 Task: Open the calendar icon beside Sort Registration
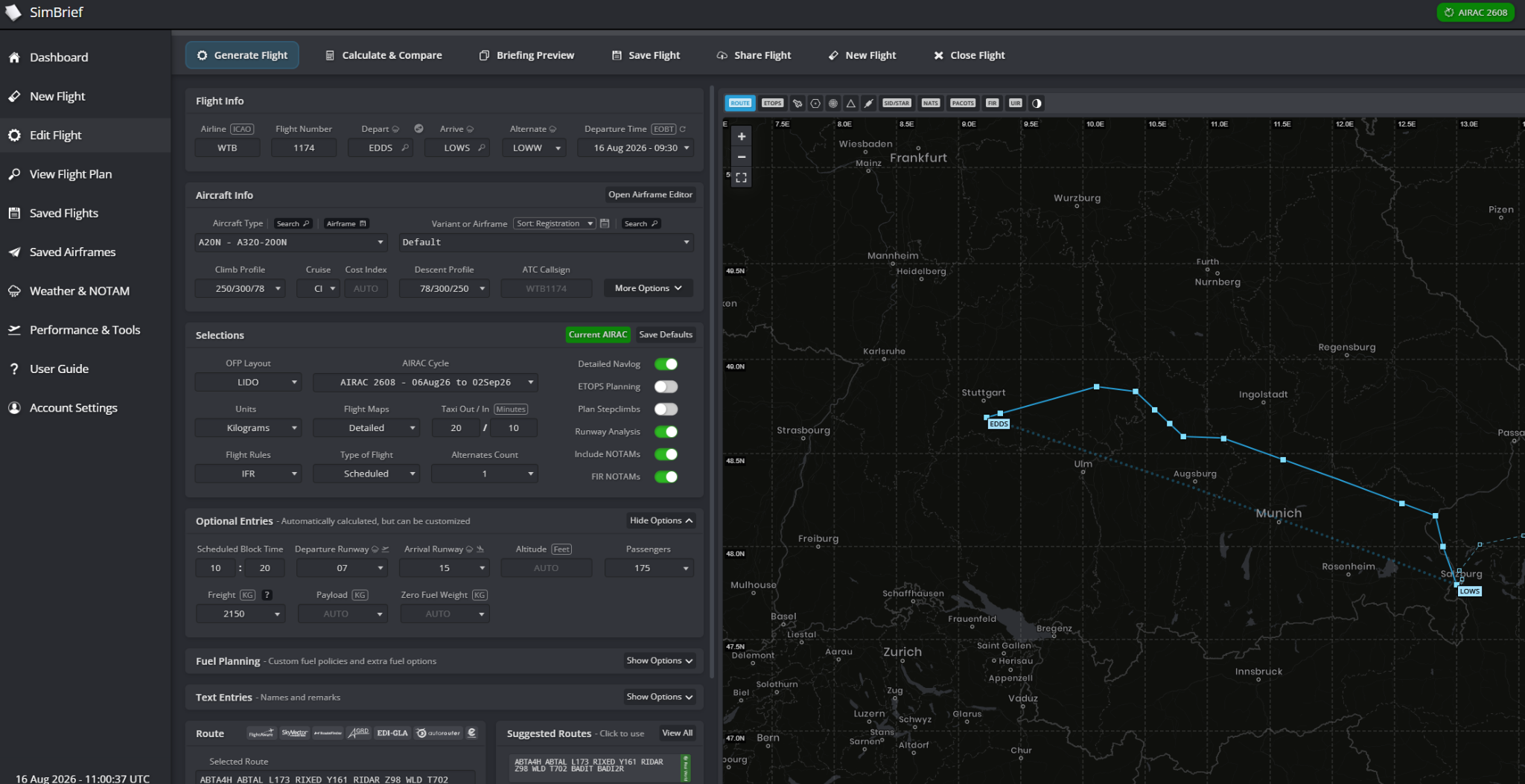[605, 223]
